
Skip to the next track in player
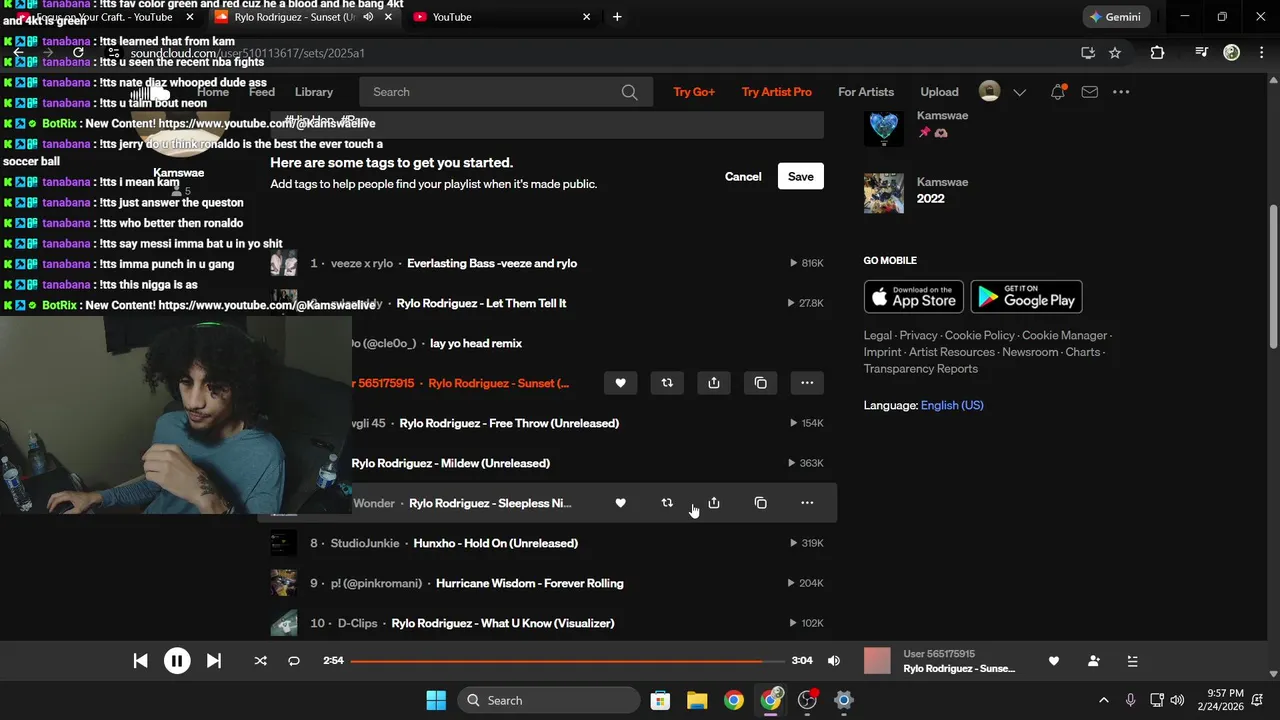tap(213, 661)
